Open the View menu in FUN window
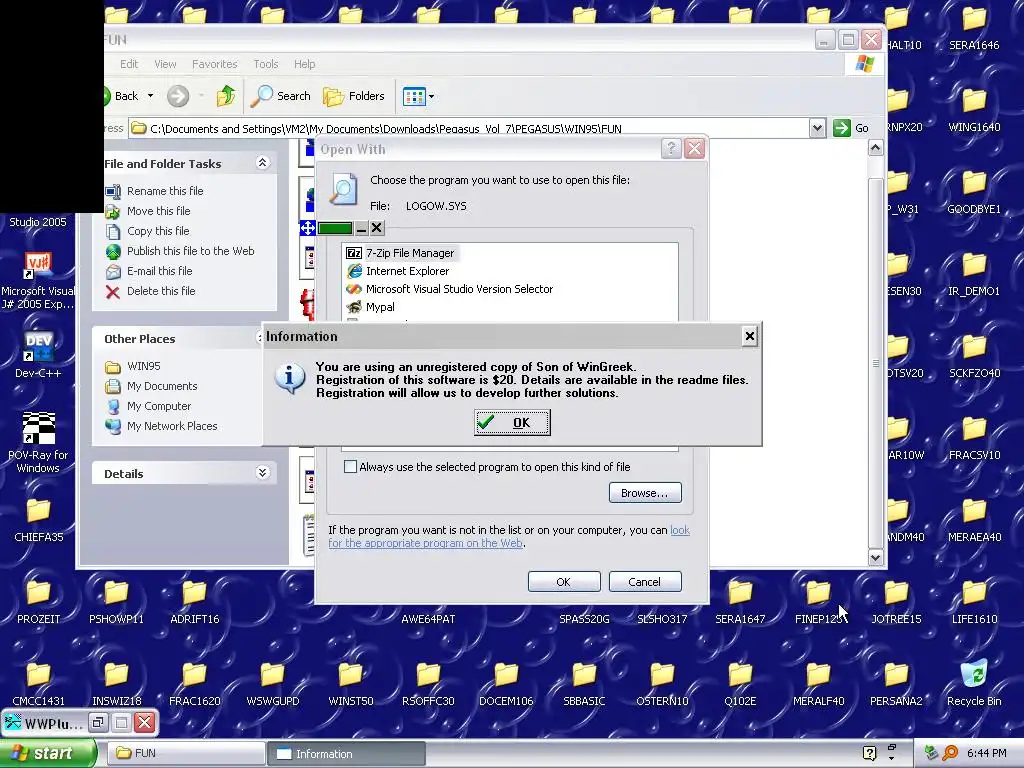This screenshot has width=1024, height=768. click(x=165, y=64)
